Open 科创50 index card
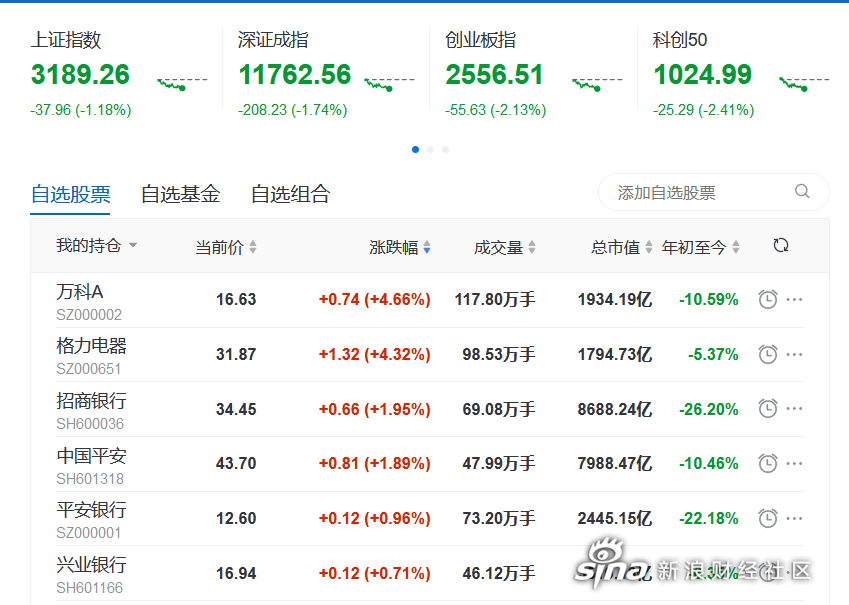849x605 pixels. click(x=741, y=74)
